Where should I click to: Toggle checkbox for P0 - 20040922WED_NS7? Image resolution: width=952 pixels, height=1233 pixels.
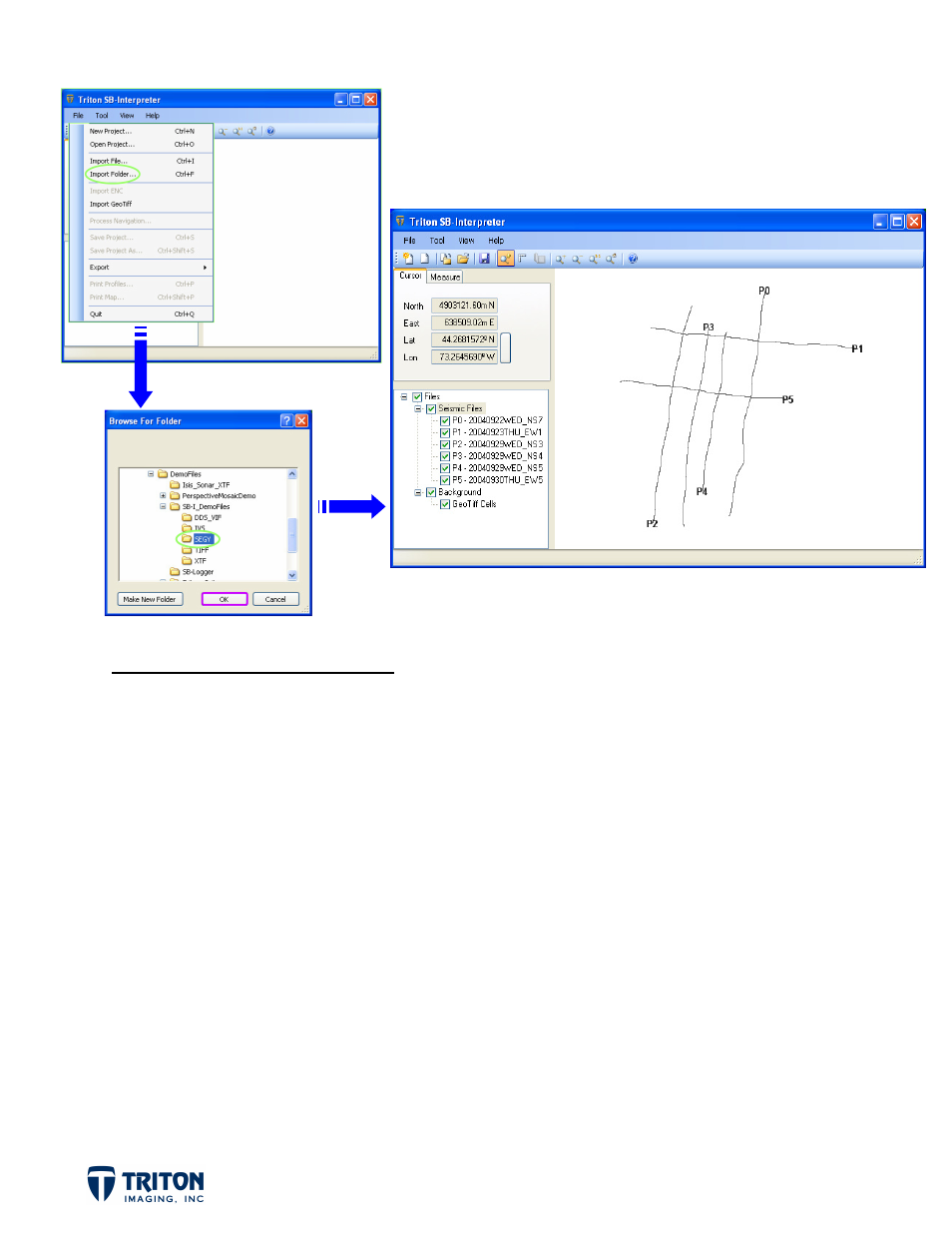[445, 420]
